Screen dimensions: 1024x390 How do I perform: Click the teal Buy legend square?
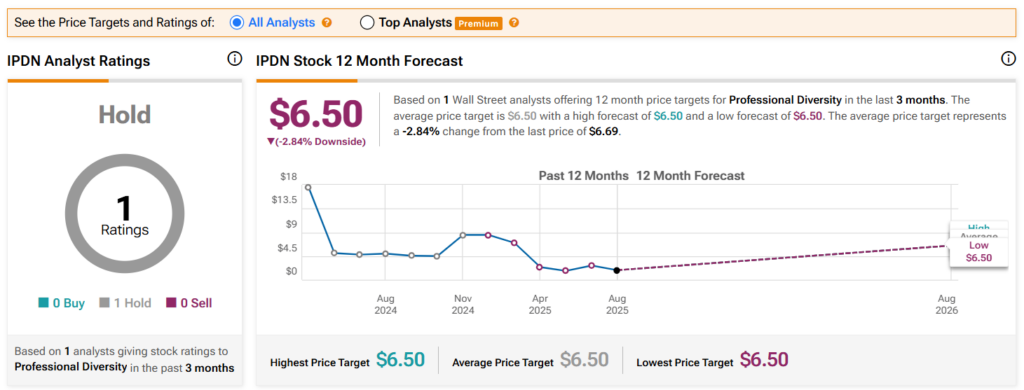pos(44,303)
